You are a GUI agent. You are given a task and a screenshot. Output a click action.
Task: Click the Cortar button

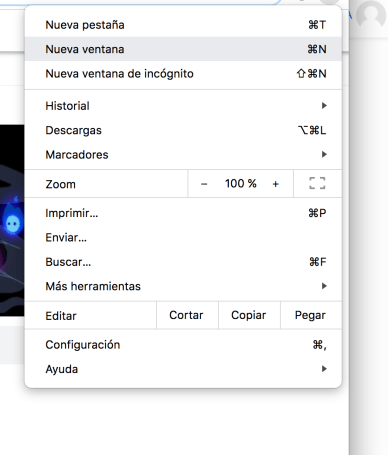coord(187,315)
